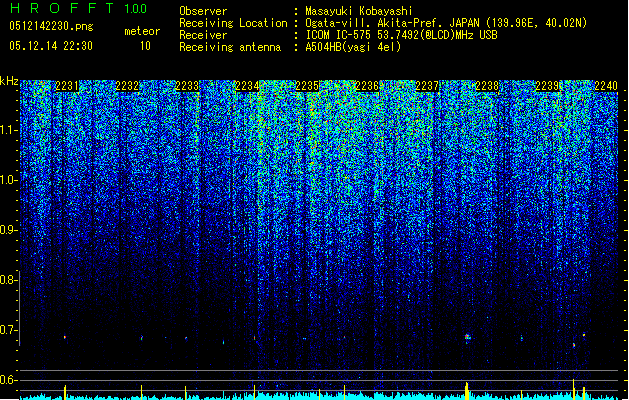Viewport: 629px width, 400px height.
Task: Click the meteor count value 10
Action: click(x=145, y=46)
